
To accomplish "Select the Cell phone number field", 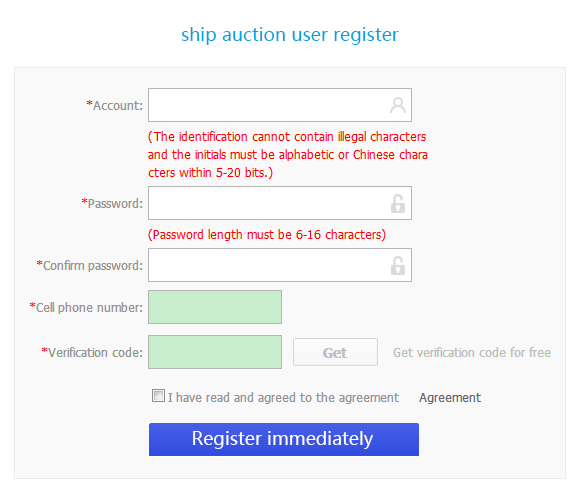I will (x=215, y=307).
